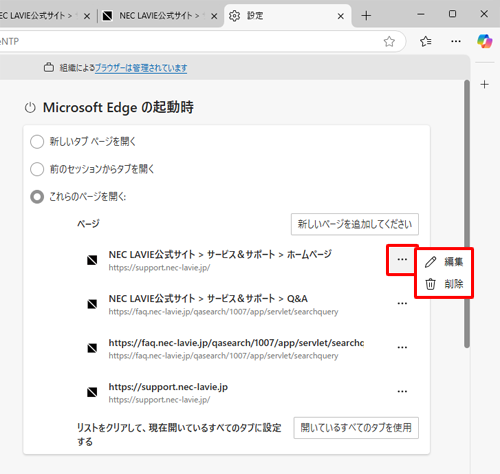The image size is (500, 474).
Task: Click the sidebar plus customize button
Action: click(x=484, y=84)
